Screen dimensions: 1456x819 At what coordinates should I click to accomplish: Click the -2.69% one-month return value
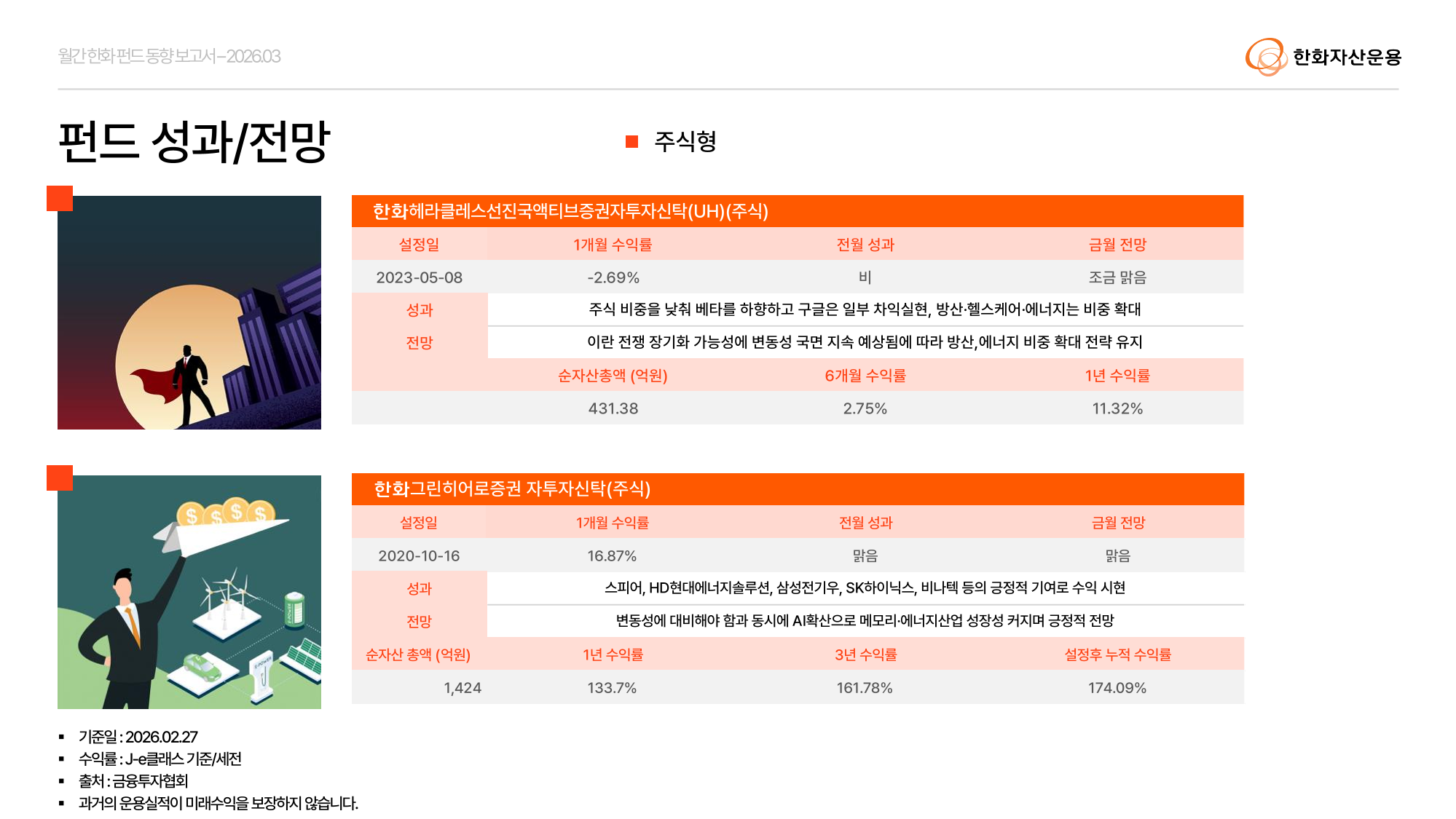(613, 277)
